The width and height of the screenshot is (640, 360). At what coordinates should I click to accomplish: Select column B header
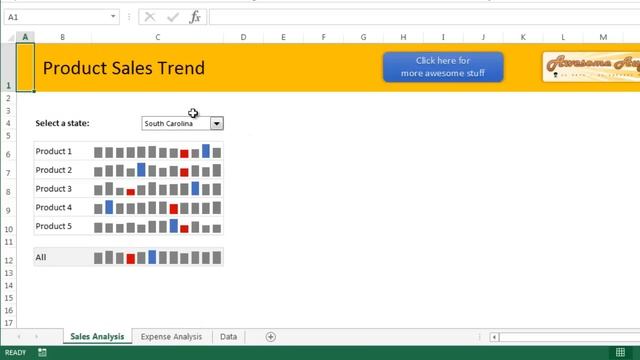[62, 37]
